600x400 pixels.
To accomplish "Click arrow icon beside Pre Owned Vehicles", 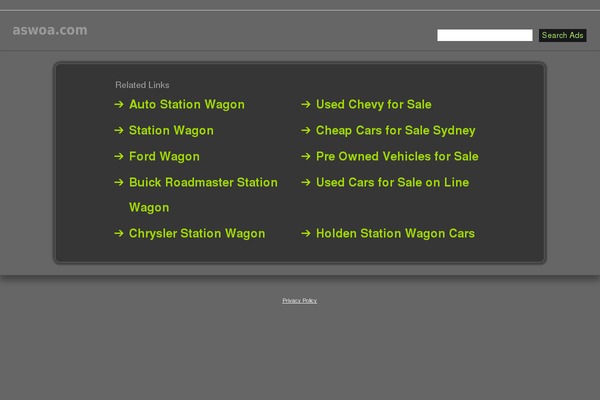I will click(x=306, y=156).
